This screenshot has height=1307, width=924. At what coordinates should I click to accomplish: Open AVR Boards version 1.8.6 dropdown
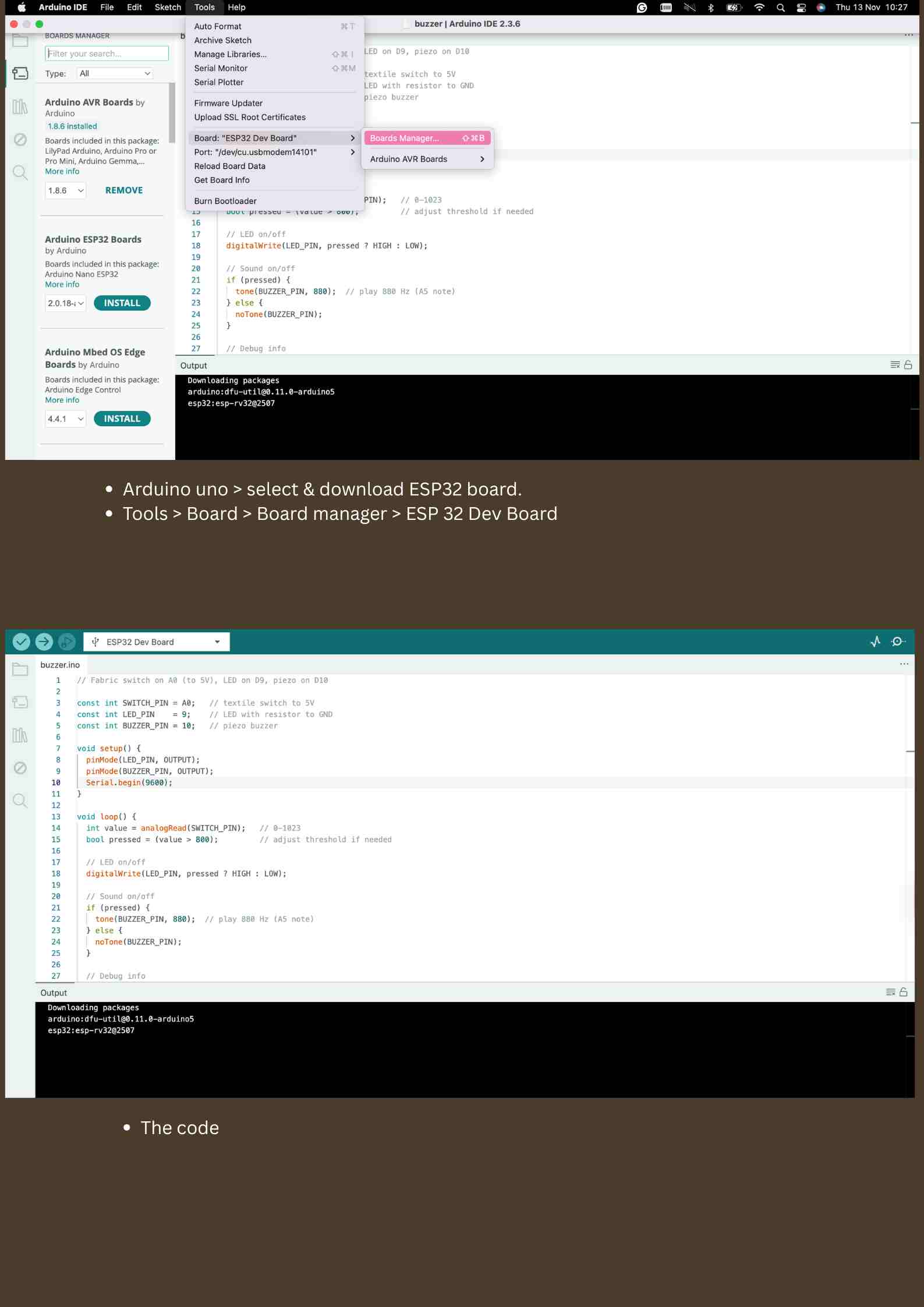coord(65,190)
